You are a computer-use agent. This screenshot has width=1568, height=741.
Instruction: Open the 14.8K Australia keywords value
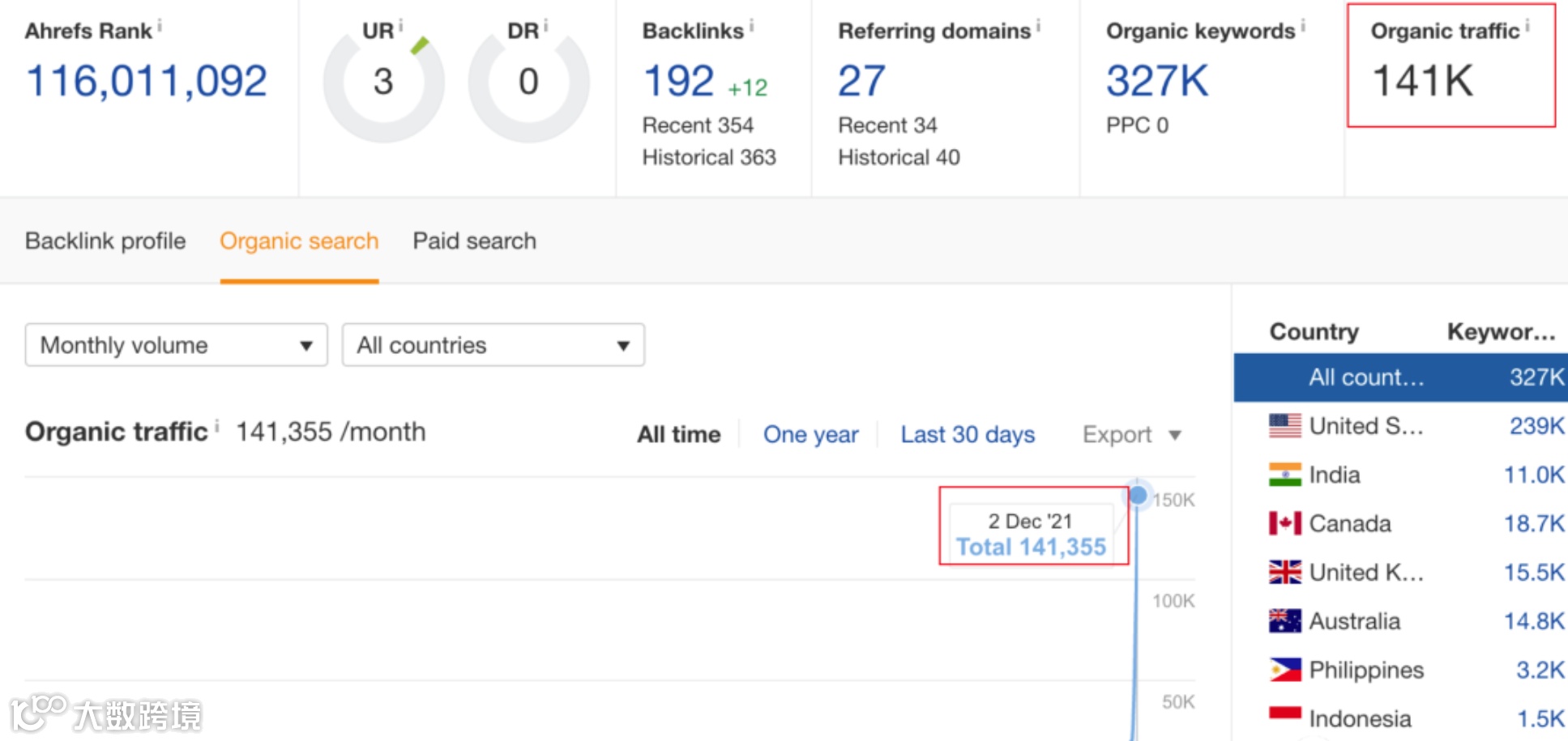coord(1534,621)
